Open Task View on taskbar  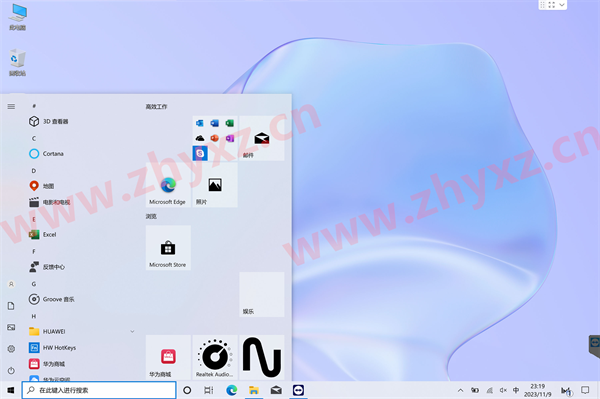coord(209,390)
